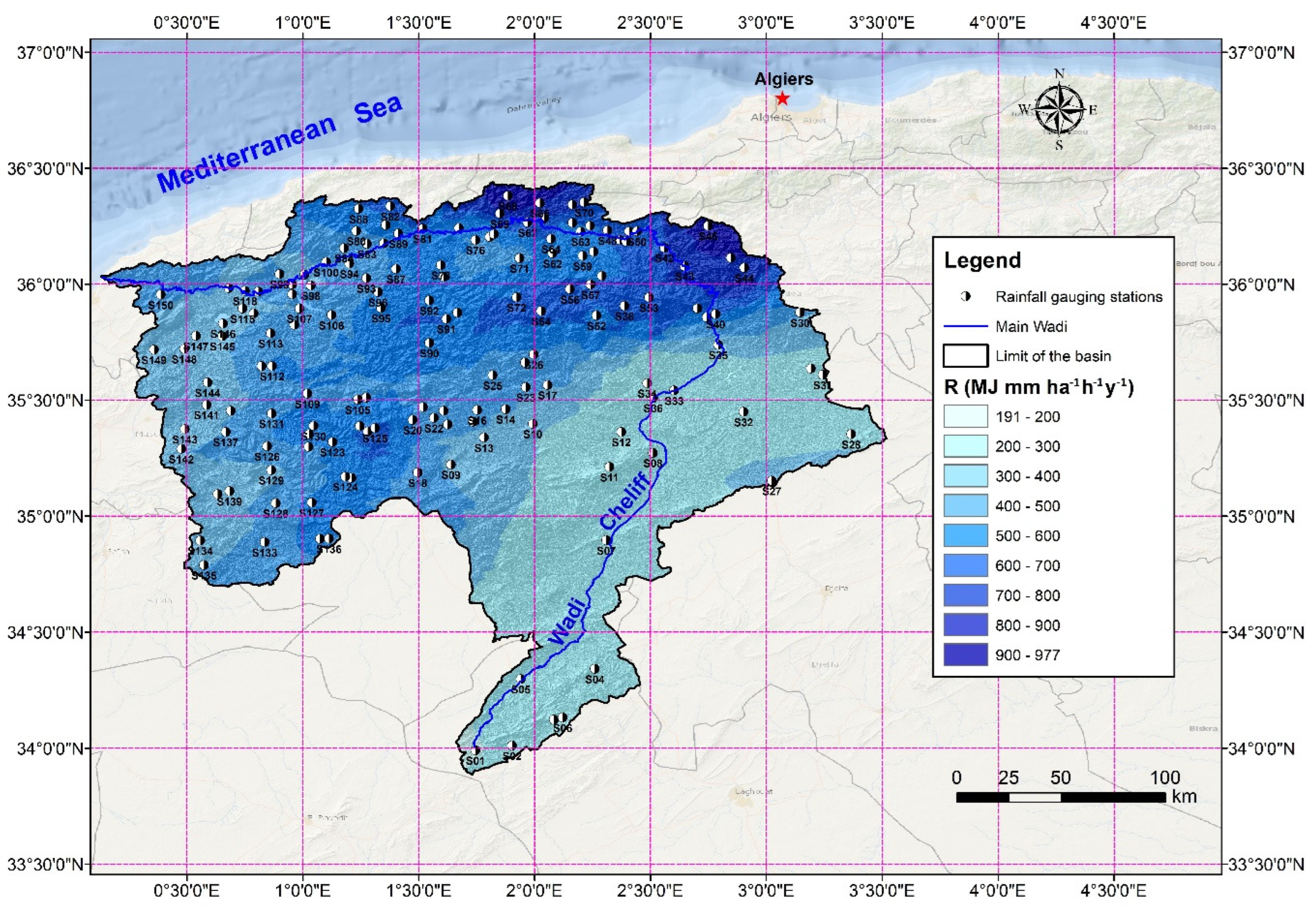Click the Main Wadi blue line symbol
The image size is (1316, 911).
966,327
